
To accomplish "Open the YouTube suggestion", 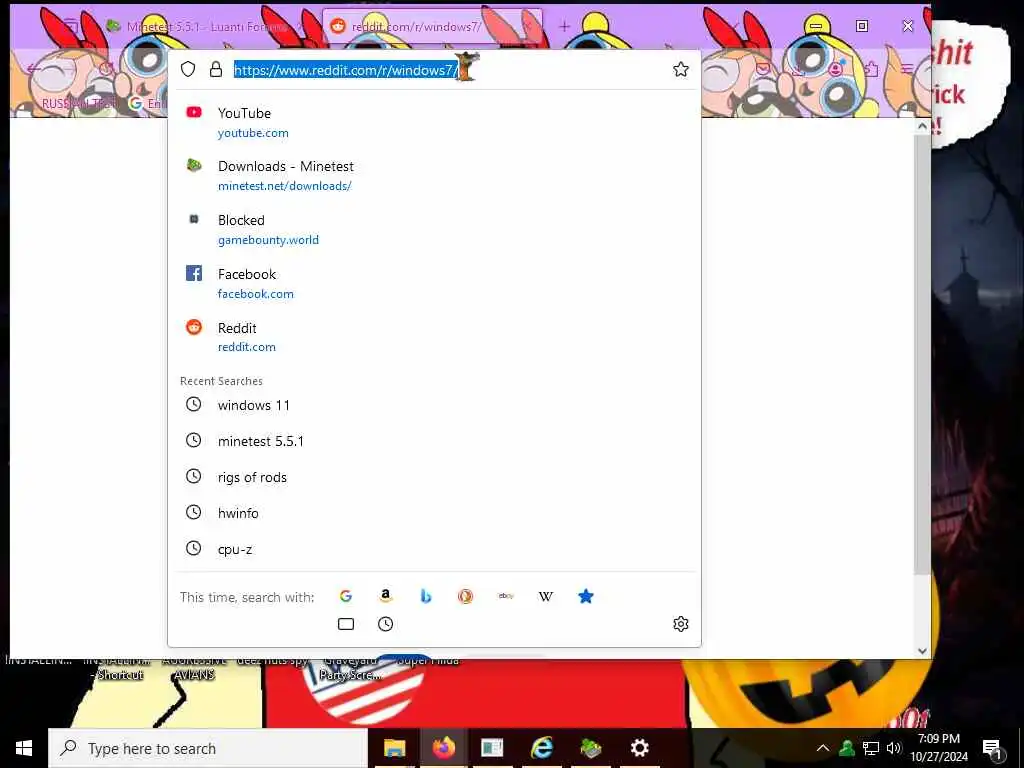I will point(434,122).
